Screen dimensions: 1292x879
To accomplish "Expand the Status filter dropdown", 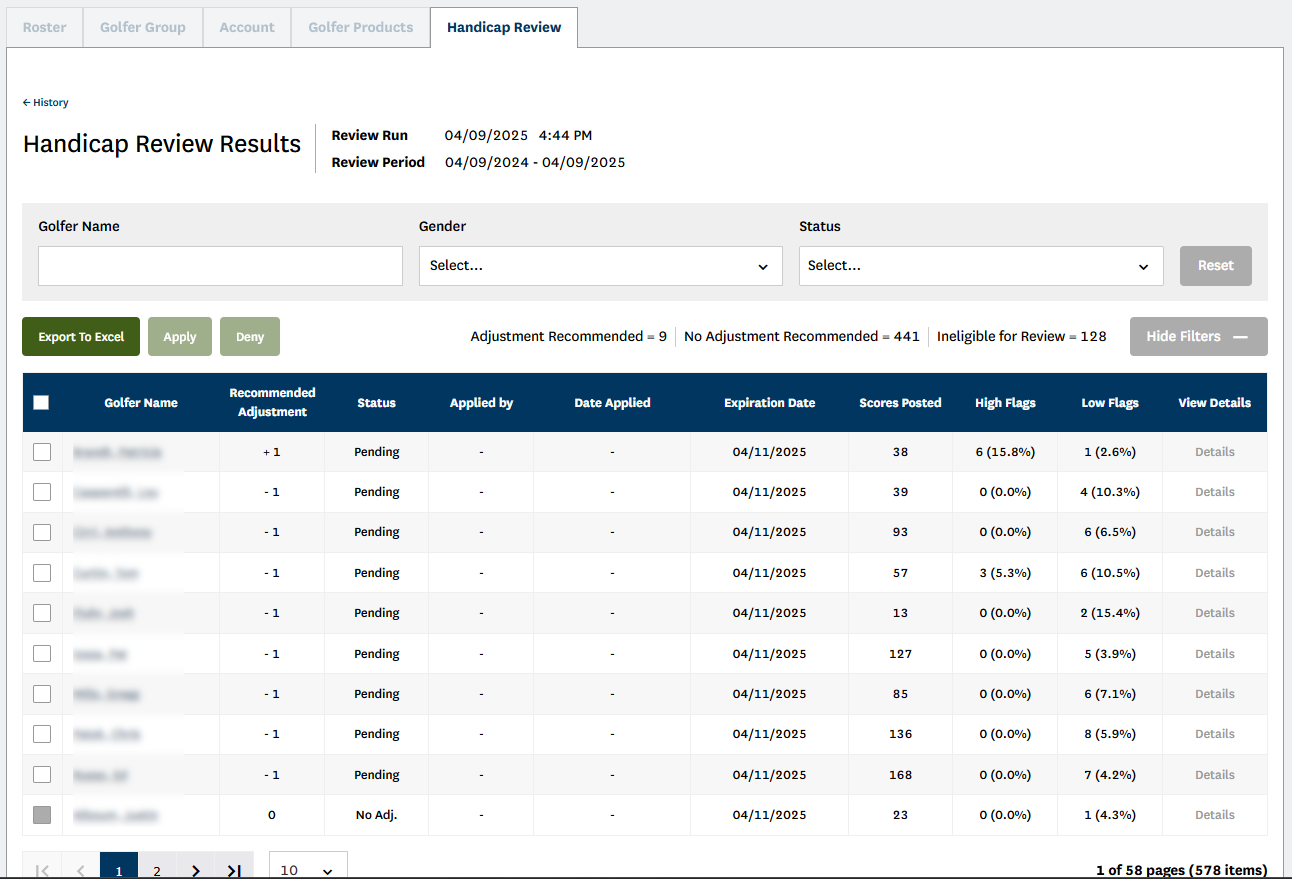I will coord(980,266).
